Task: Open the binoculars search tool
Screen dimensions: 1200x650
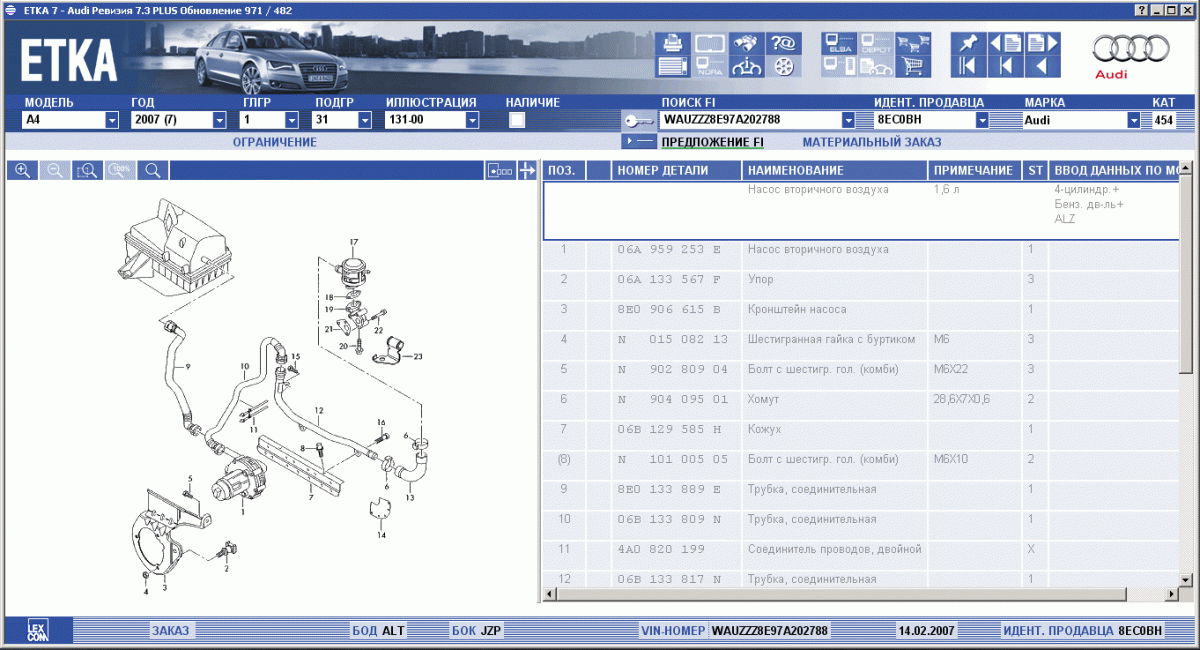Action: click(746, 43)
